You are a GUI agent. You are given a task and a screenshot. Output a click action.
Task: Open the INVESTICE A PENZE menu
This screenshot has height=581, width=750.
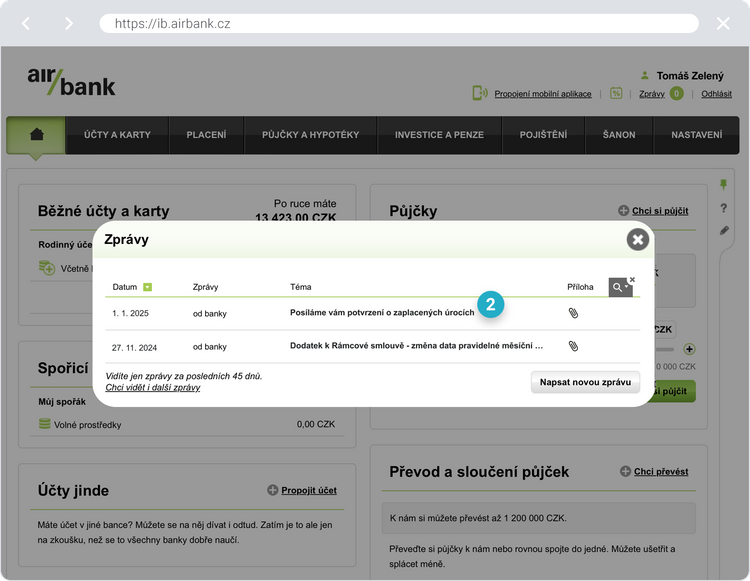(x=439, y=135)
